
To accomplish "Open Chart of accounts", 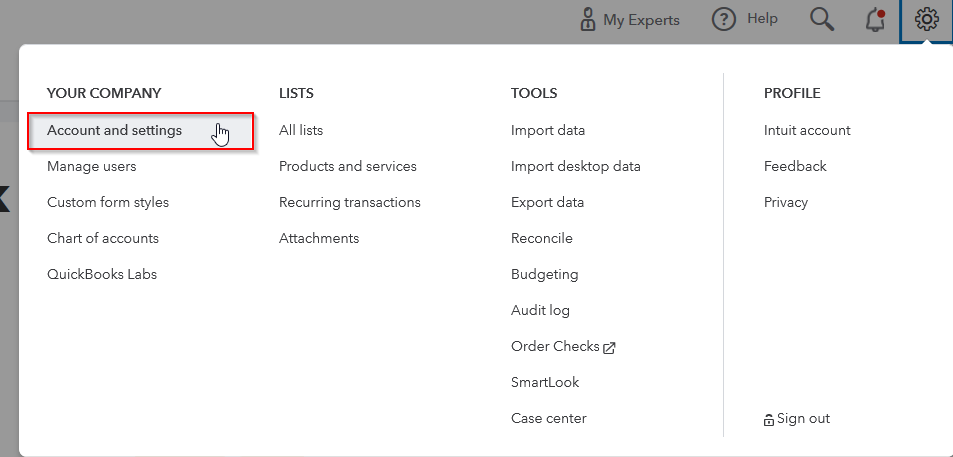I will click(103, 238).
